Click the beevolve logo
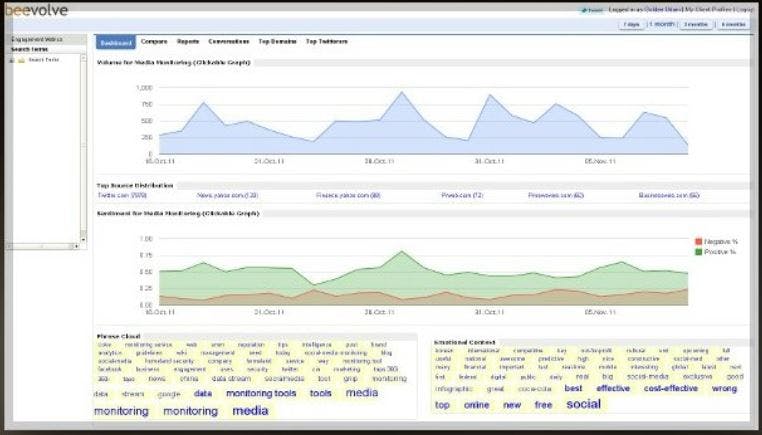Screen dimensions: 762x435 coord(37,10)
